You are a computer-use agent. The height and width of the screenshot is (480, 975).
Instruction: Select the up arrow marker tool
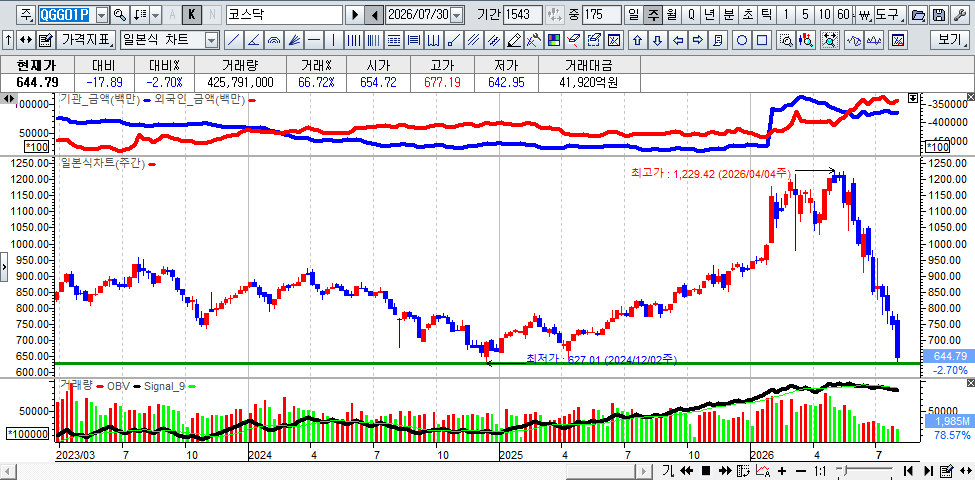click(x=637, y=40)
